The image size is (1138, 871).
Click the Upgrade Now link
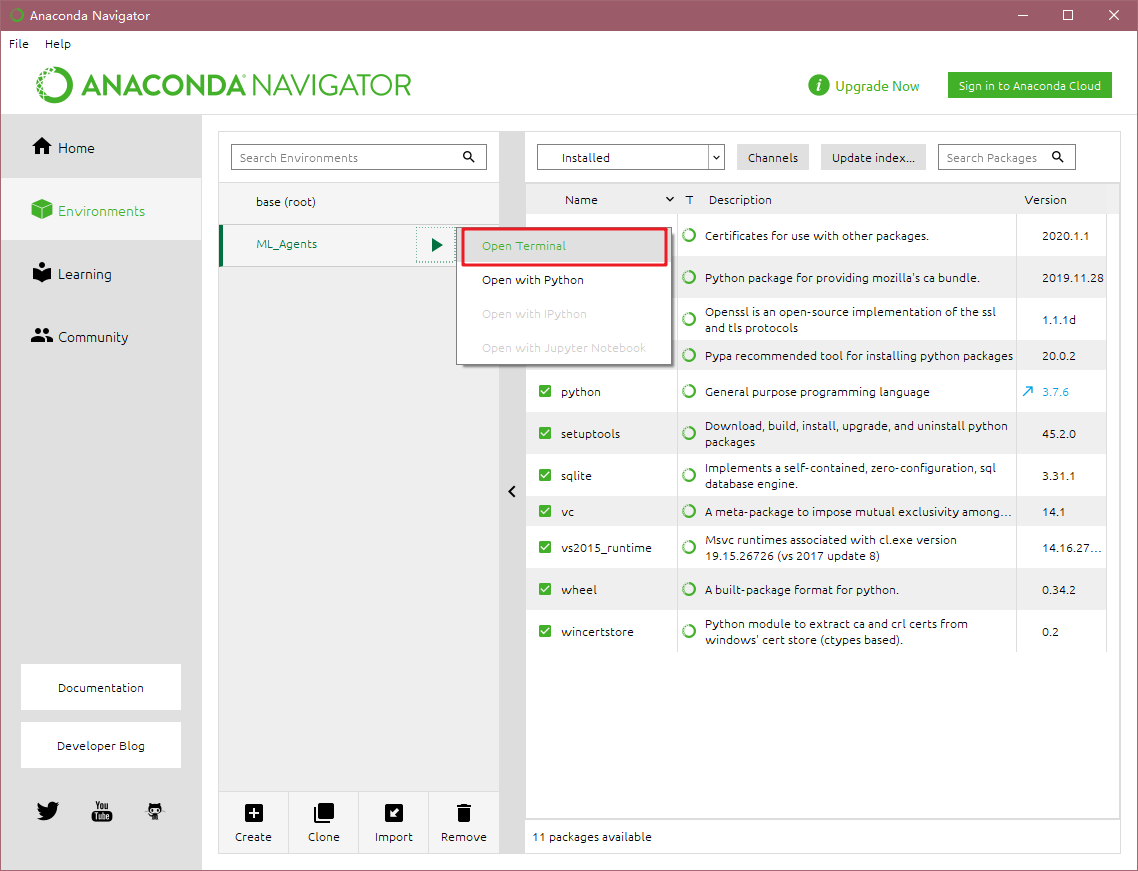[877, 86]
